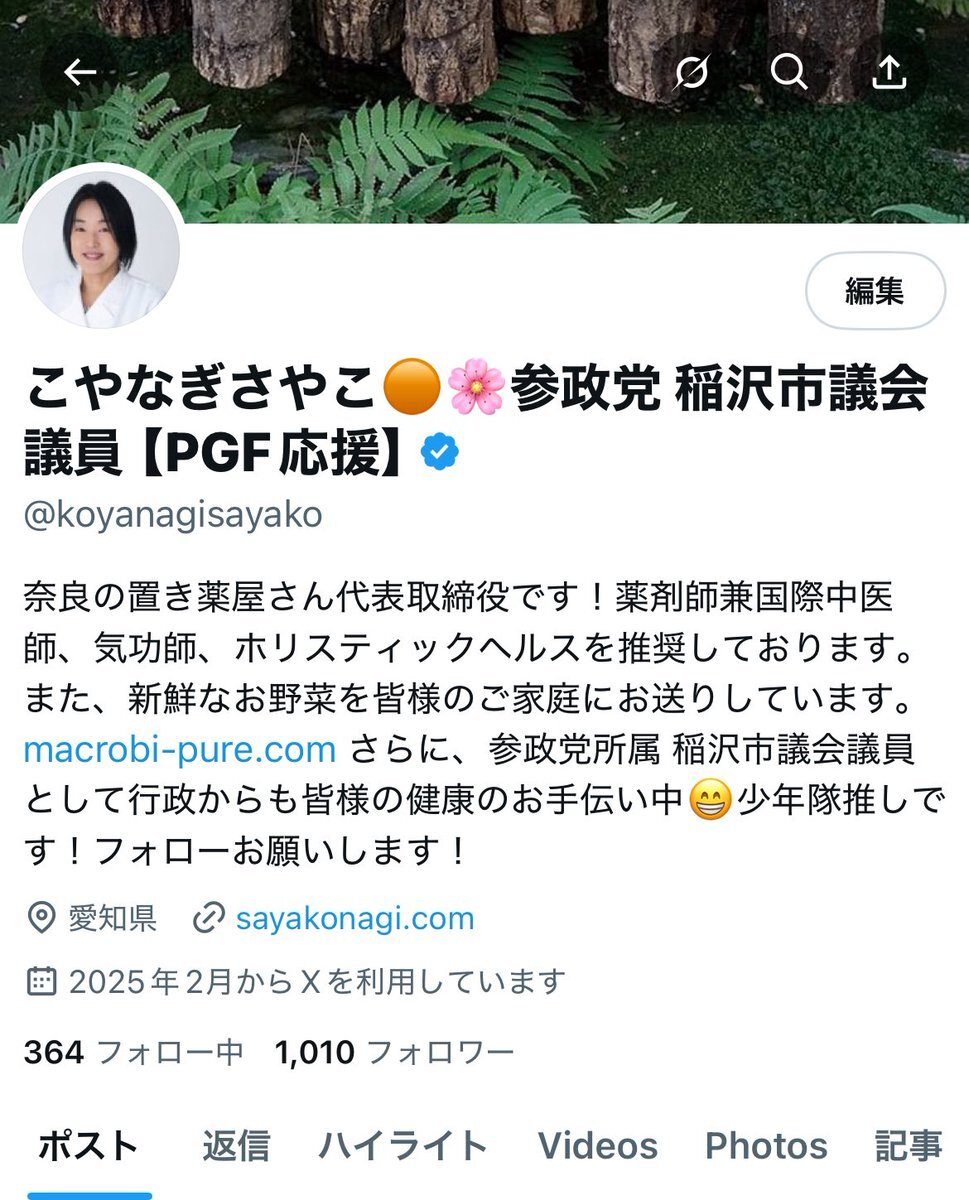969x1200 pixels.
Task: Open the macrobi-pure.com link
Action: pyautogui.click(x=179, y=749)
